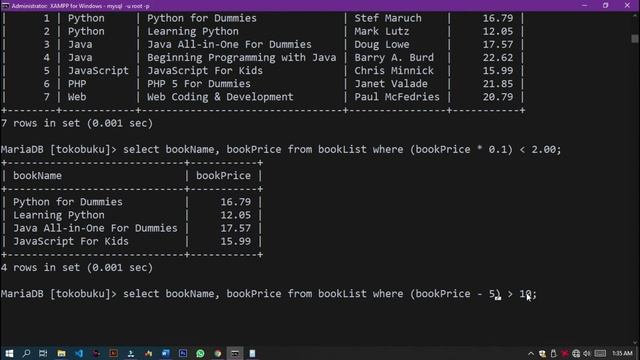The height and width of the screenshot is (360, 640).
Task: Open File Explorer from the taskbar
Action: point(61,353)
